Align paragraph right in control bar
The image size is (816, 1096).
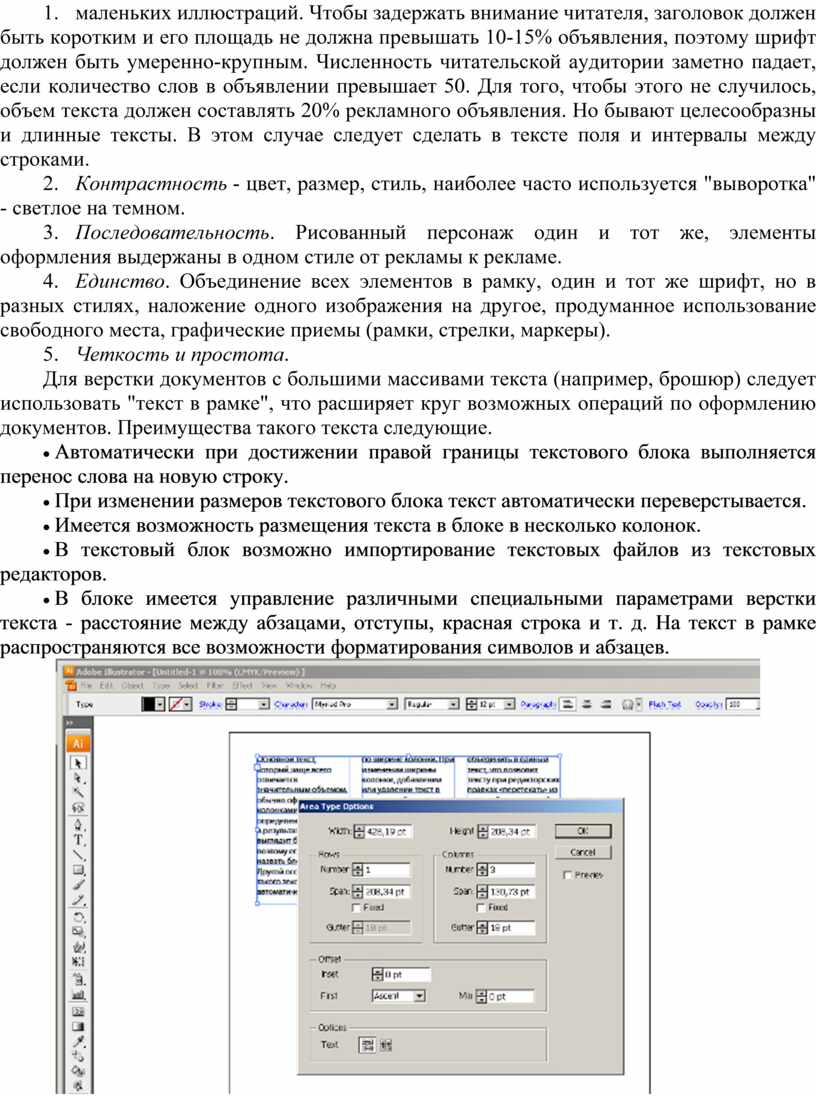point(606,705)
